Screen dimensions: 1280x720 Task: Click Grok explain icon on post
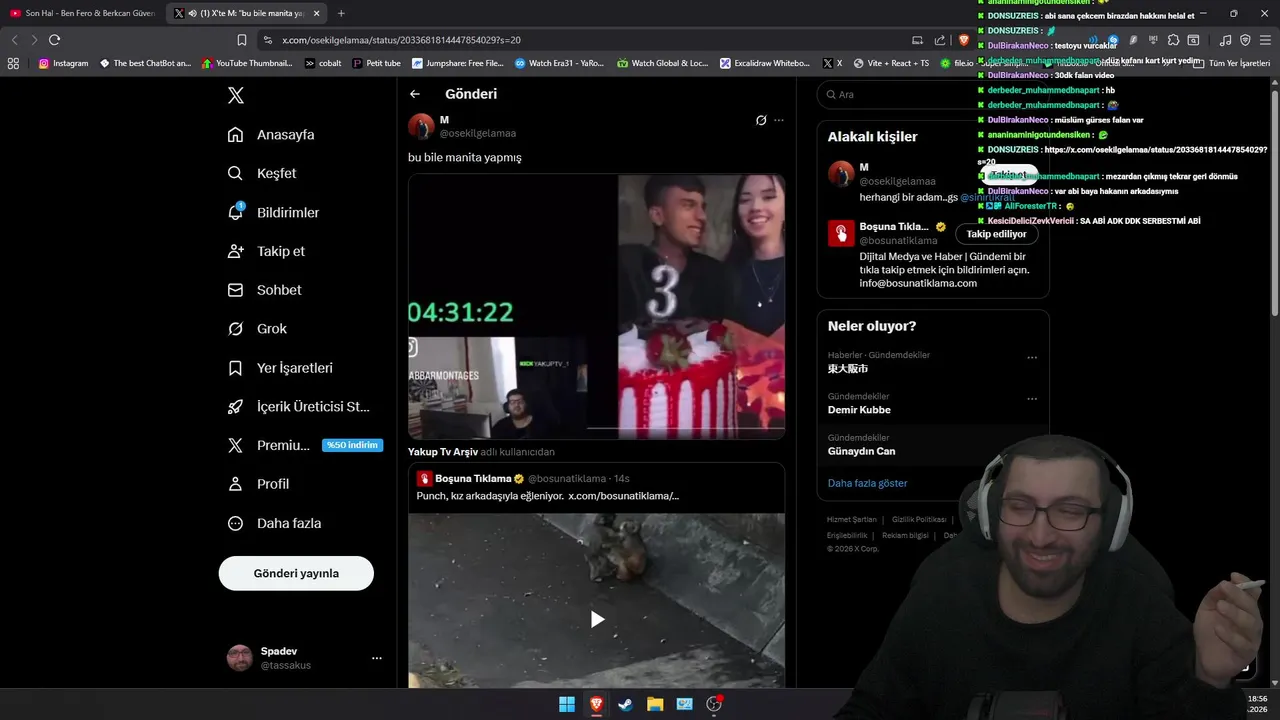pyautogui.click(x=761, y=120)
